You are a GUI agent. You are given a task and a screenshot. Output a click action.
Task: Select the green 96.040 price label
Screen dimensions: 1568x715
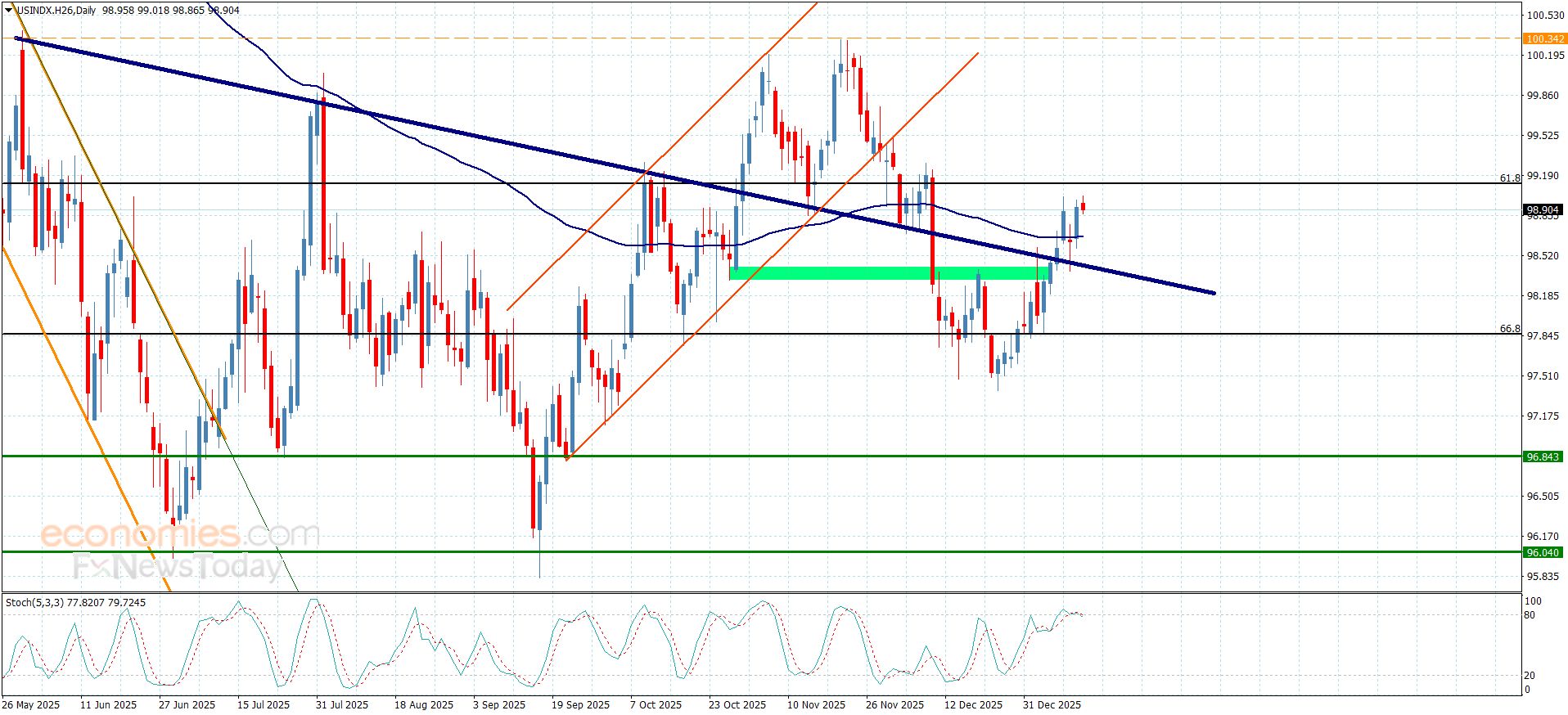(x=1543, y=552)
